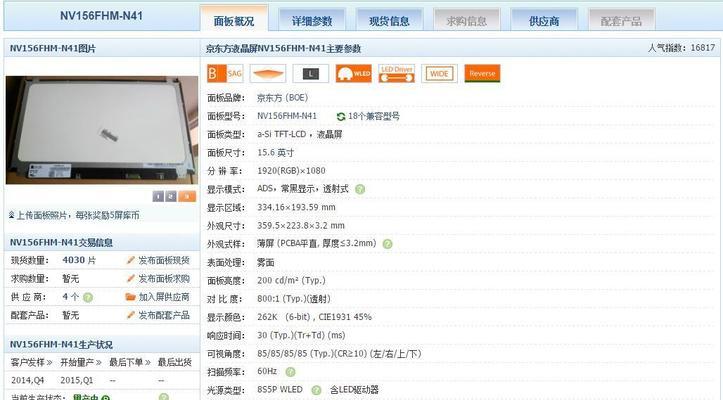This screenshot has width=723, height=400.
Task: Click the 2015,Q1 mass production date
Action: pos(77,381)
